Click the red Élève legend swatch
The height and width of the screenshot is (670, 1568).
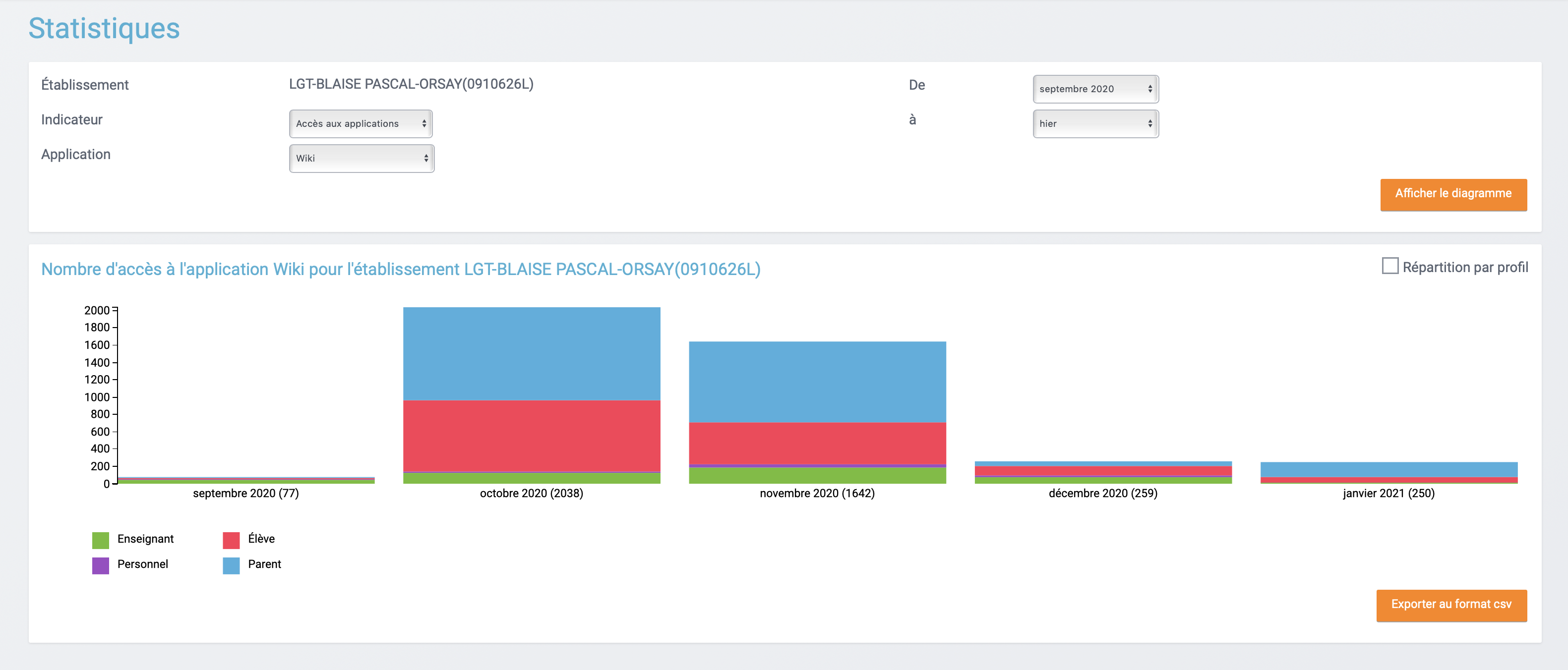[231, 540]
